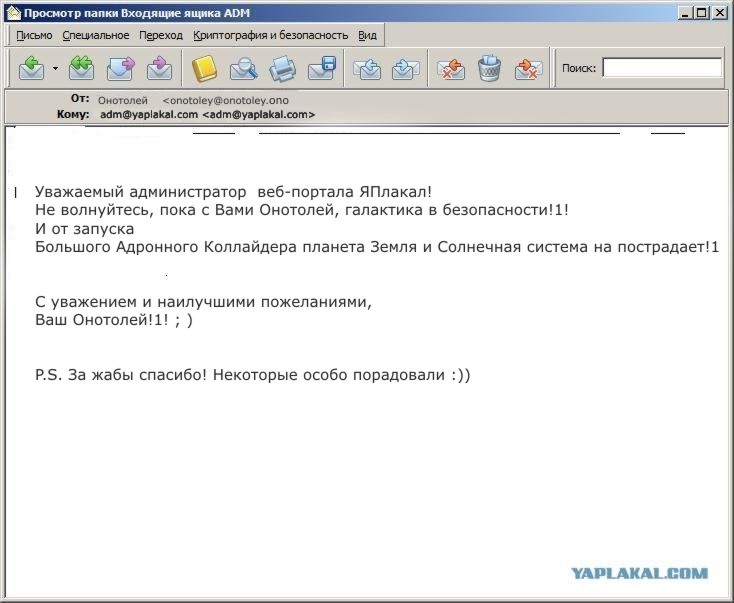This screenshot has width=734, height=603.
Task: Open the Reply button dropdown arrow
Action: (x=55, y=68)
